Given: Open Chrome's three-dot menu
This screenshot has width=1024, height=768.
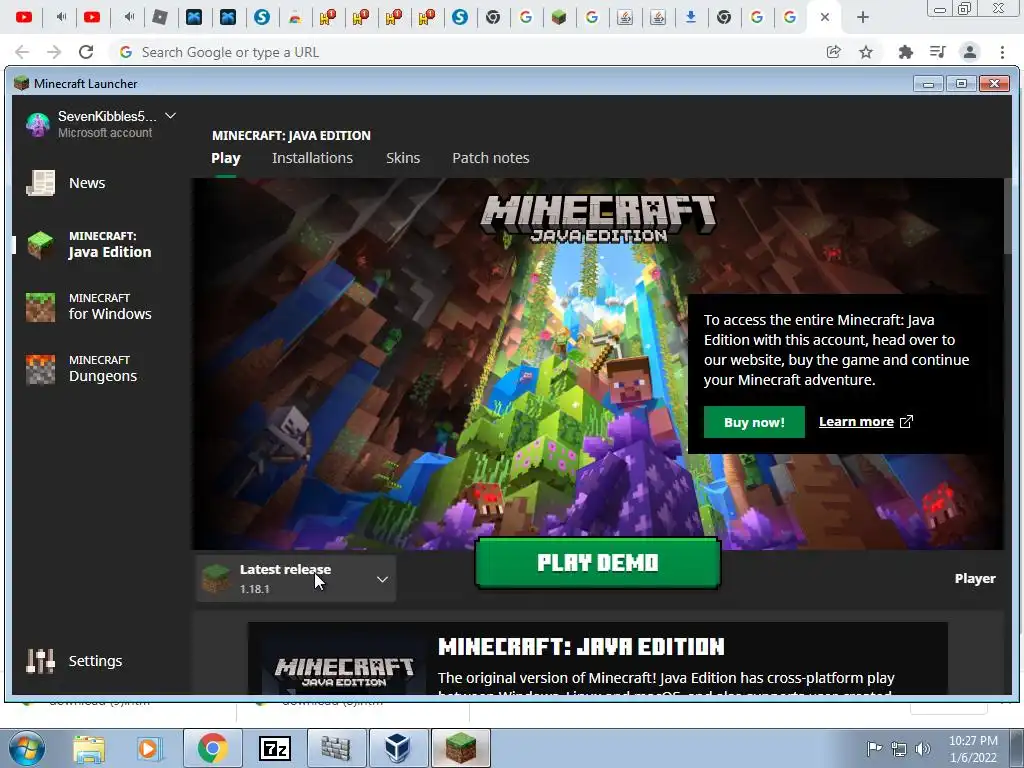Looking at the screenshot, I should tap(1002, 52).
